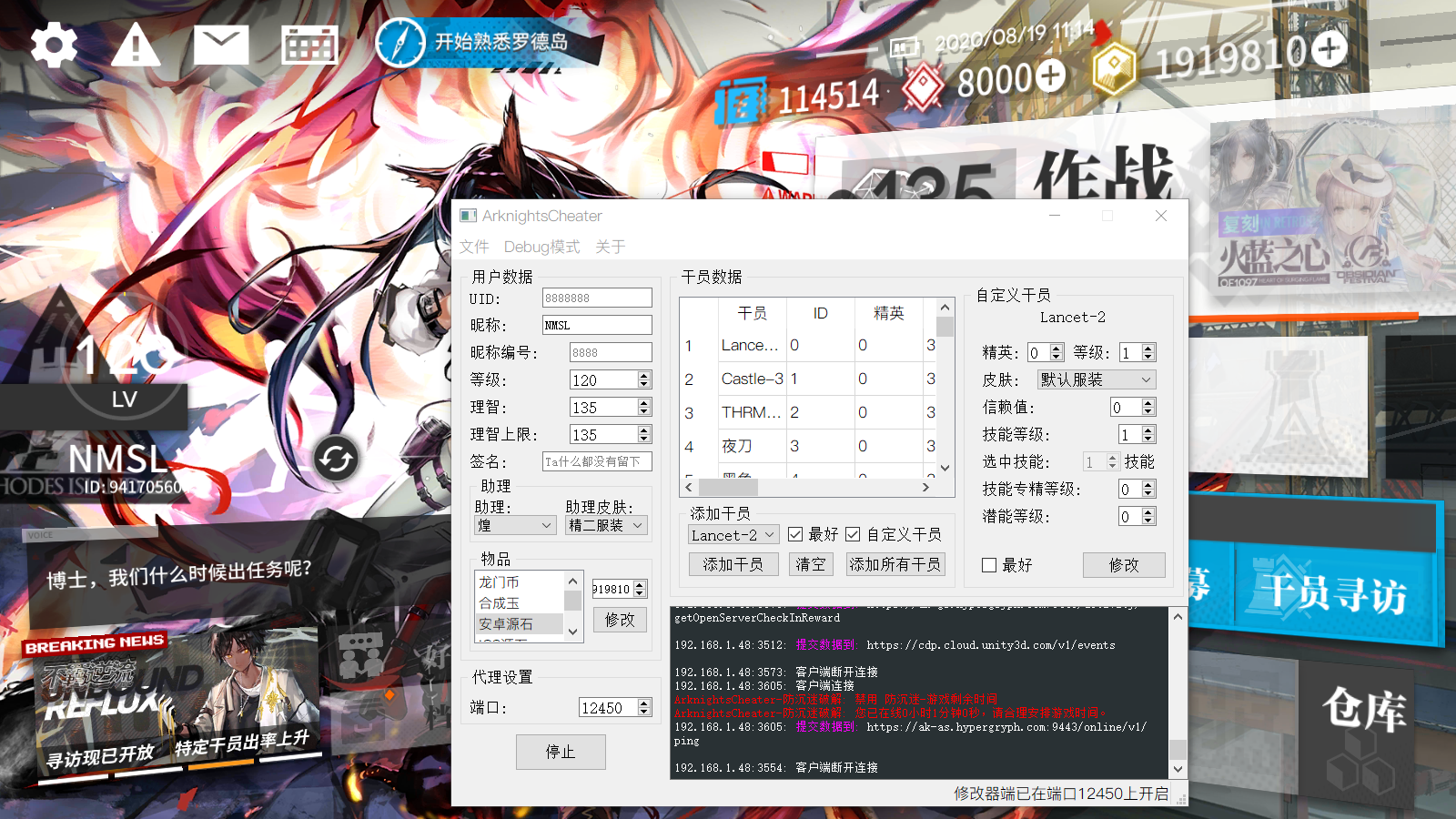Expand the Lancet-2 add-operator dropdown
The height and width of the screenshot is (819, 1456).
tap(733, 535)
